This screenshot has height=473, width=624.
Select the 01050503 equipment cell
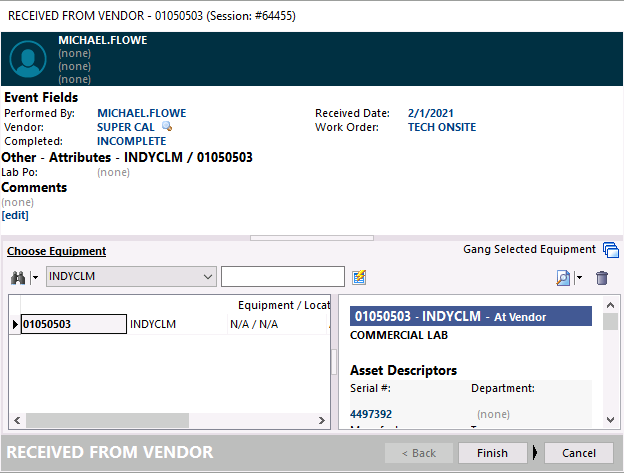coord(74,324)
